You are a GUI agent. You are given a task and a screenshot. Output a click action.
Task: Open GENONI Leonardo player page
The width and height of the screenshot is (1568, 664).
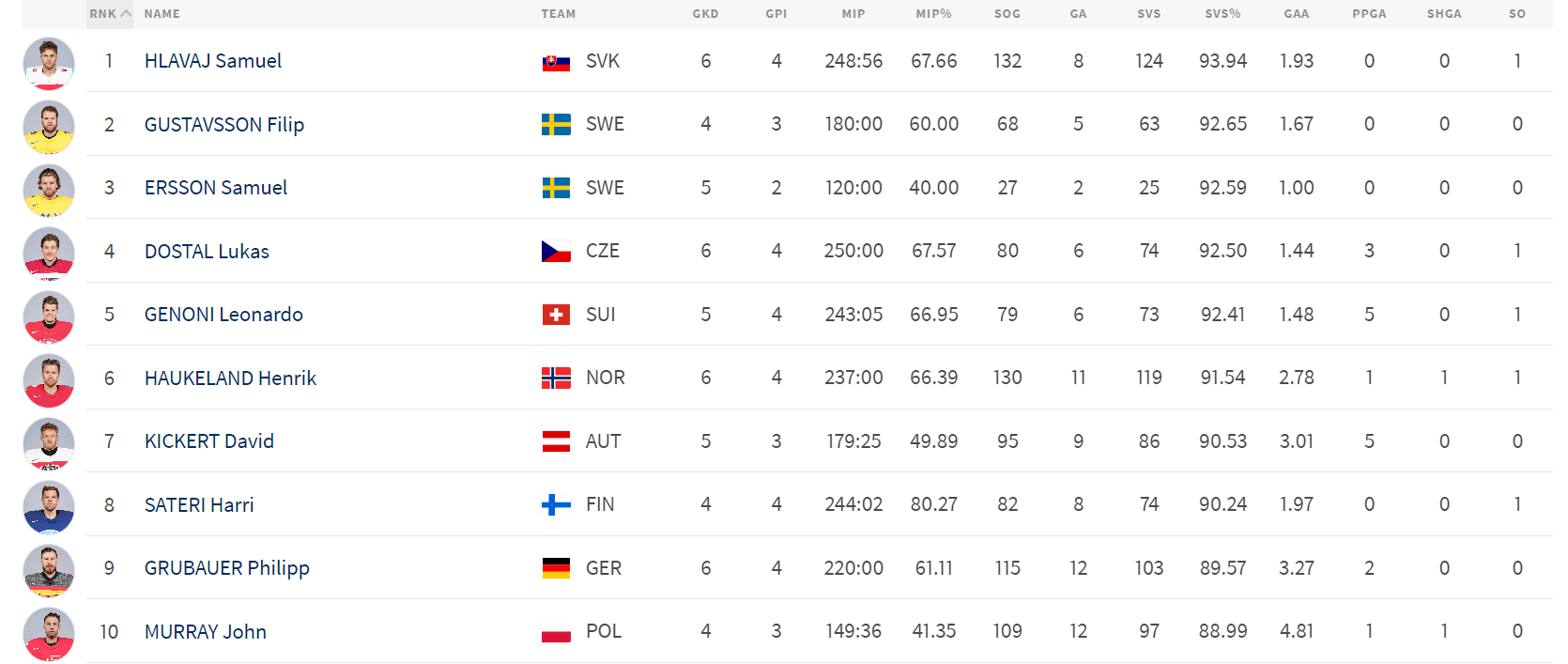[223, 315]
